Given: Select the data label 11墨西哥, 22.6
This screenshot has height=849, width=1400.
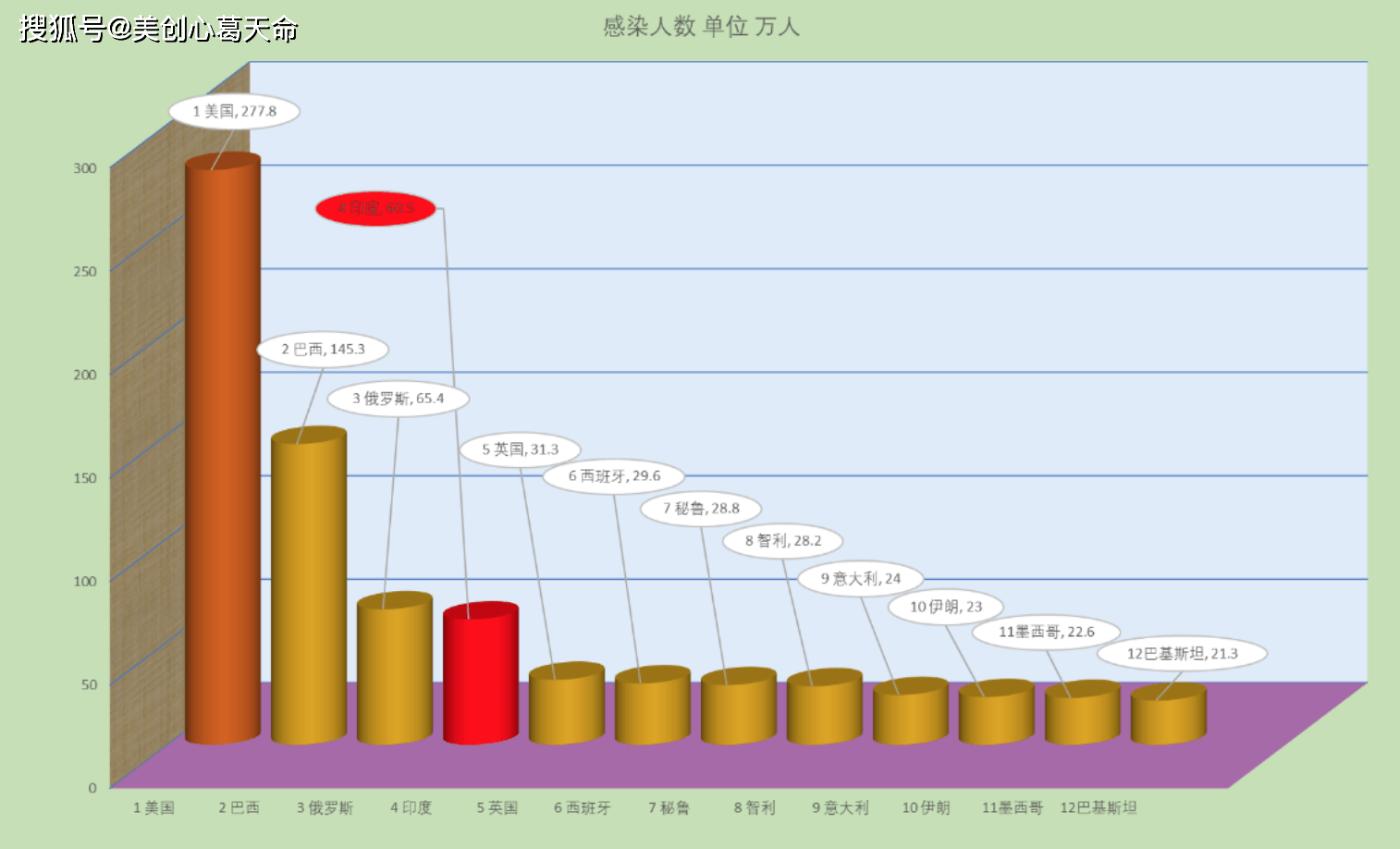Looking at the screenshot, I should coord(1046,632).
